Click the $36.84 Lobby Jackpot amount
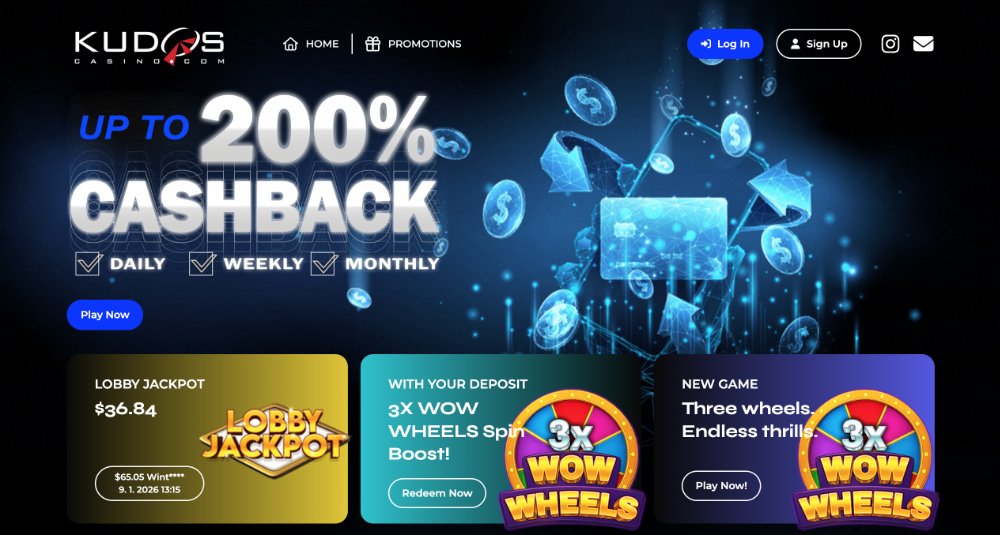 [x=126, y=410]
